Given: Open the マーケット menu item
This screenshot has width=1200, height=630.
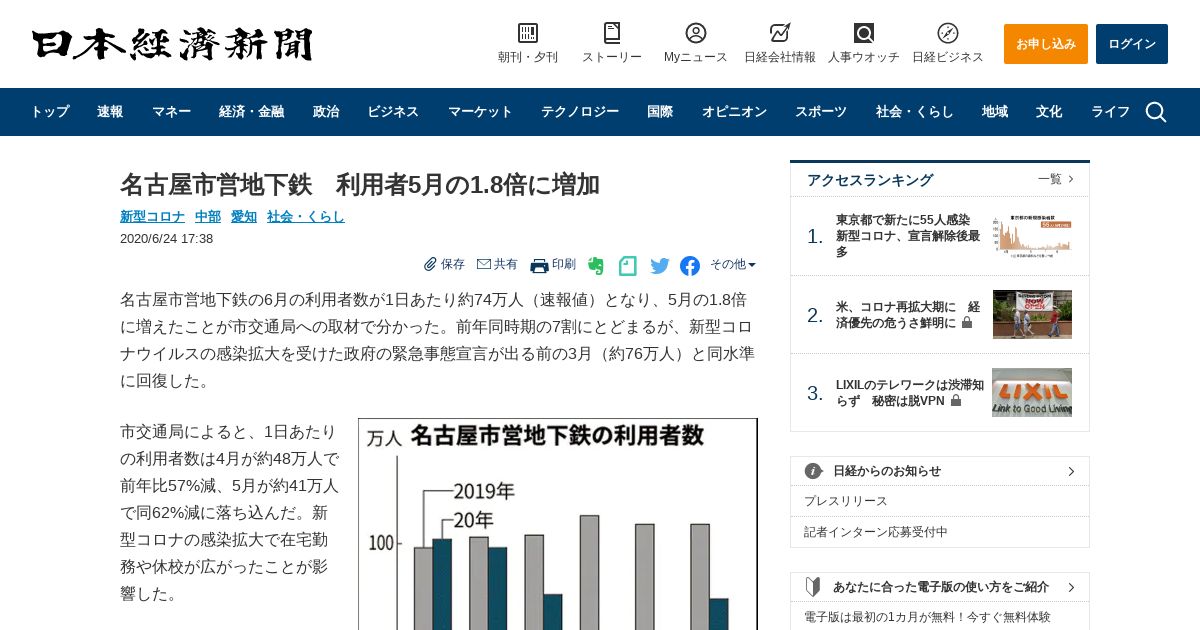Looking at the screenshot, I should (x=480, y=112).
